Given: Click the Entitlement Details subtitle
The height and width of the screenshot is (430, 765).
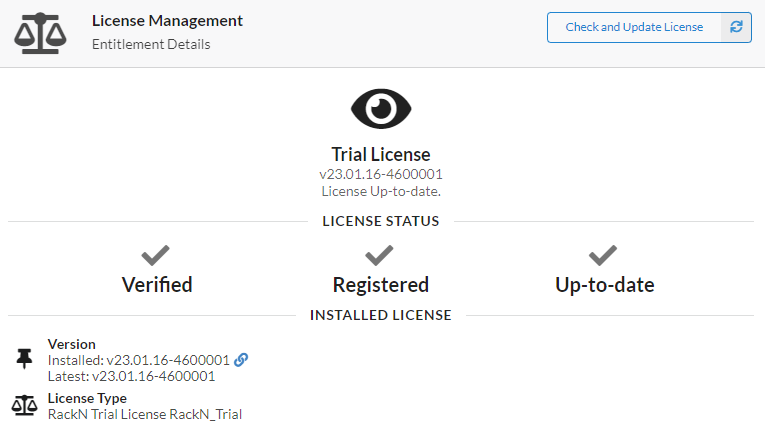Looking at the screenshot, I should point(151,44).
